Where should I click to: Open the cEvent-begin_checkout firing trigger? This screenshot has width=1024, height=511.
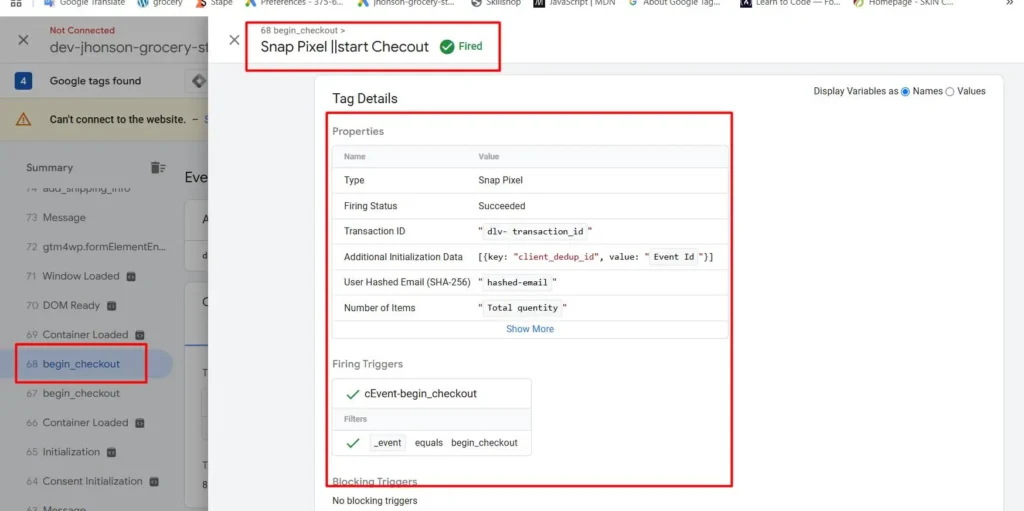421,394
